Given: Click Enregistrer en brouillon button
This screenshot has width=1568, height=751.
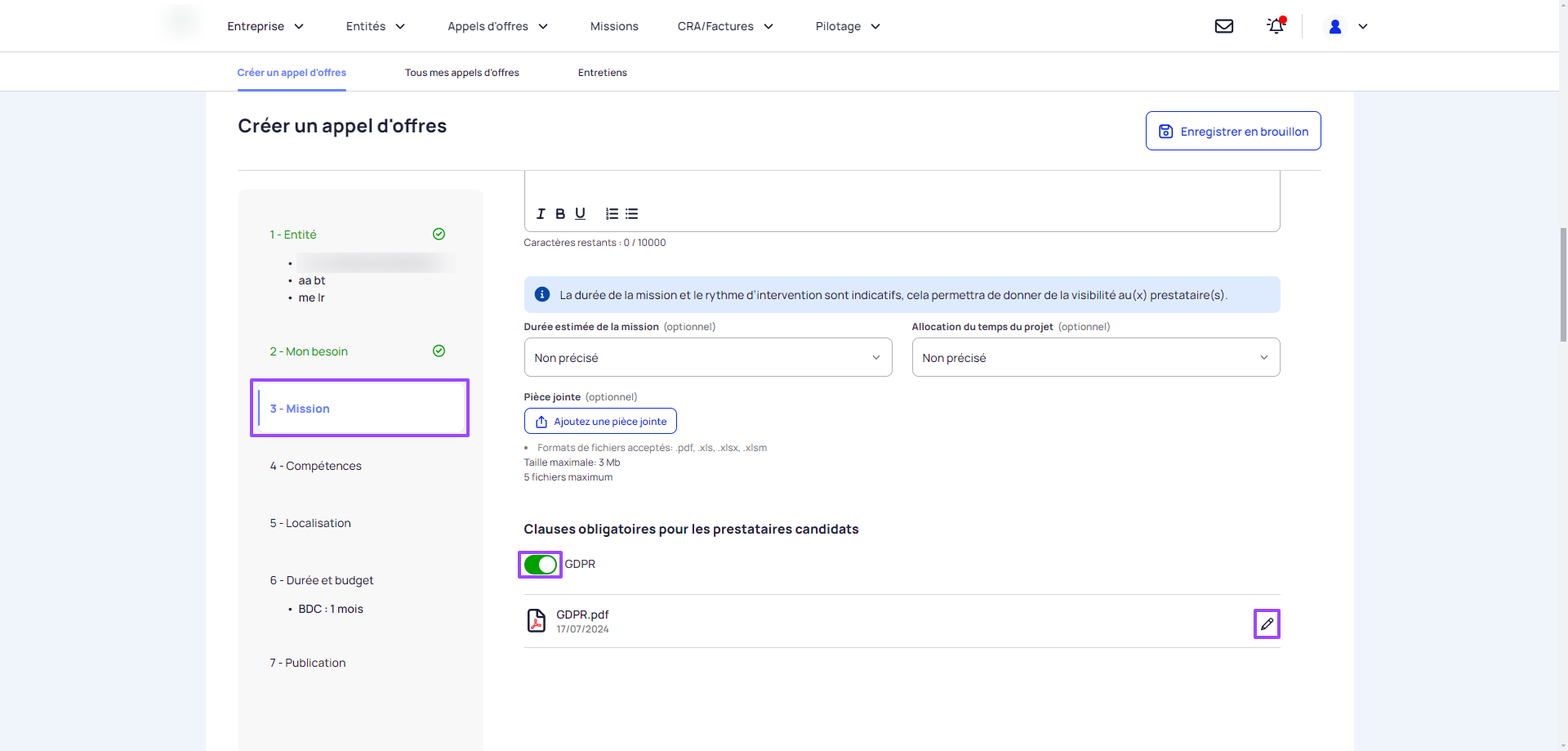Looking at the screenshot, I should point(1233,132).
